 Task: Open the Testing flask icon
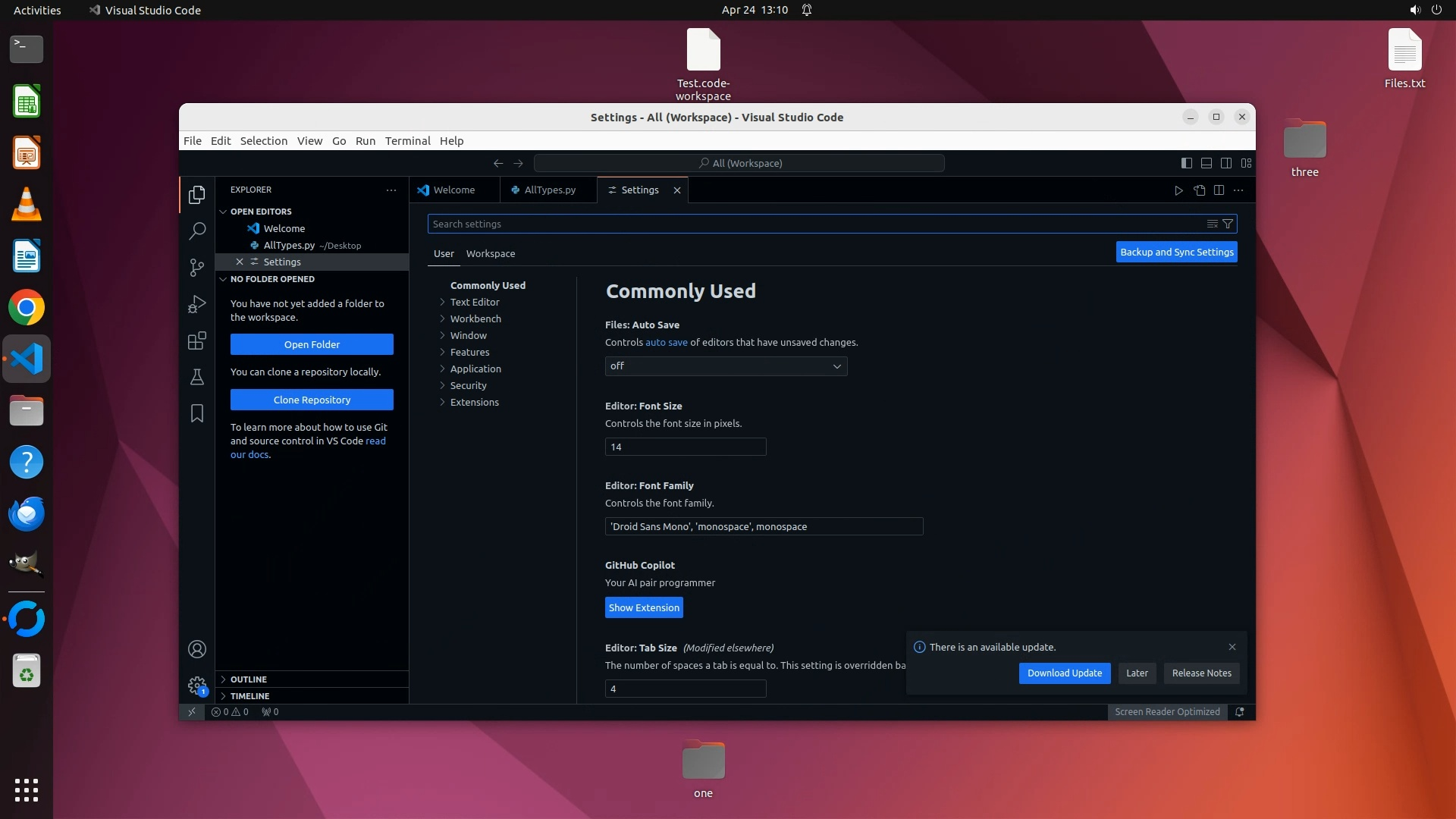tap(196, 377)
